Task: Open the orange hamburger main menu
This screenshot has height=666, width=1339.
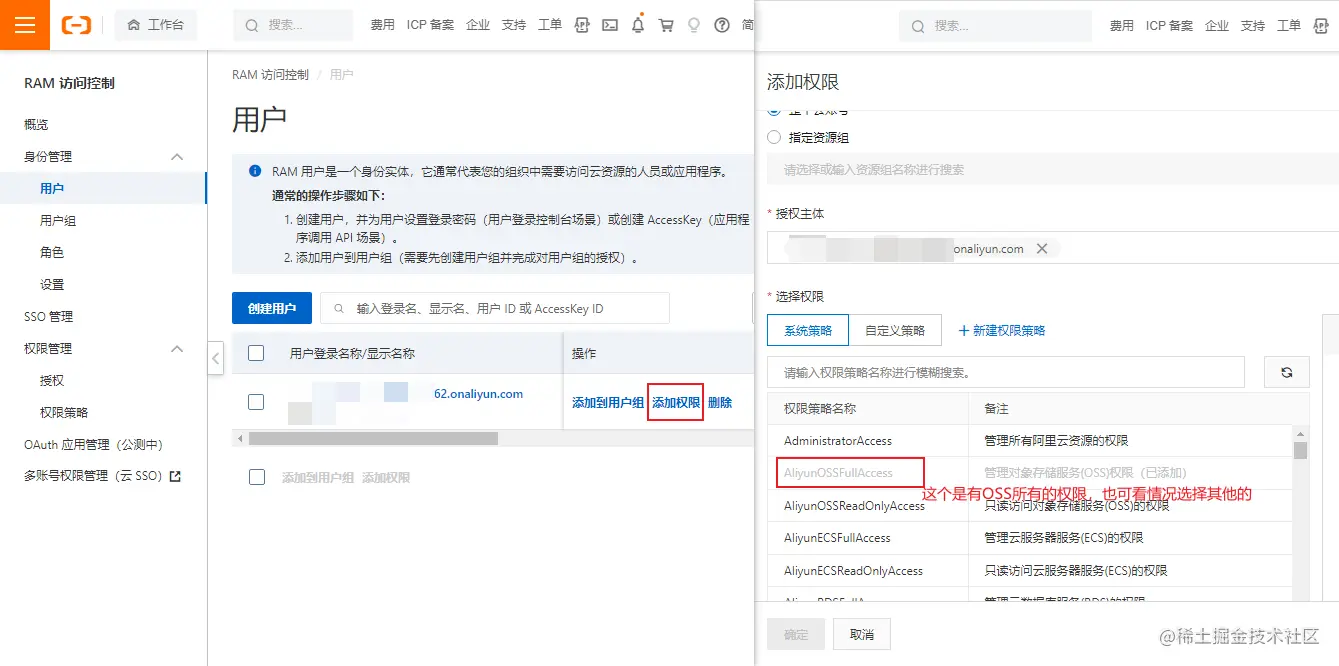Action: coord(25,25)
